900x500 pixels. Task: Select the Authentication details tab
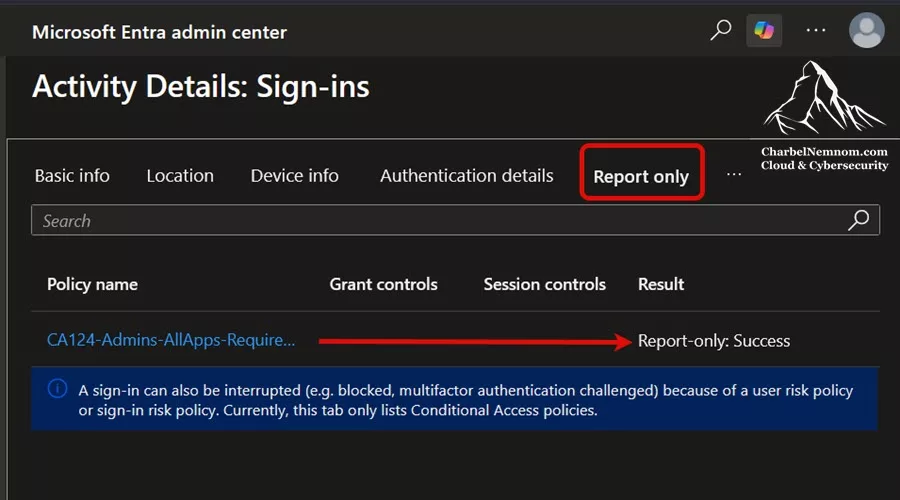[x=467, y=176]
